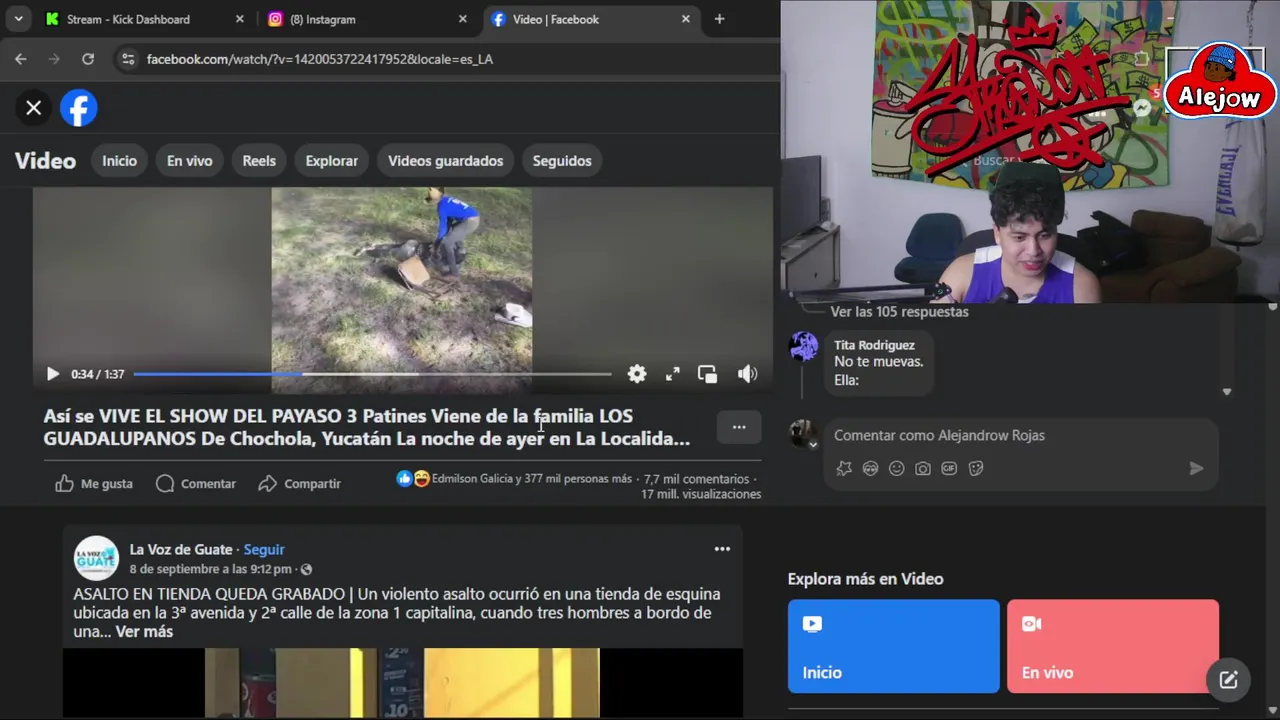Switch to the Instagram browser tab
The image size is (1280, 720).
point(367,19)
